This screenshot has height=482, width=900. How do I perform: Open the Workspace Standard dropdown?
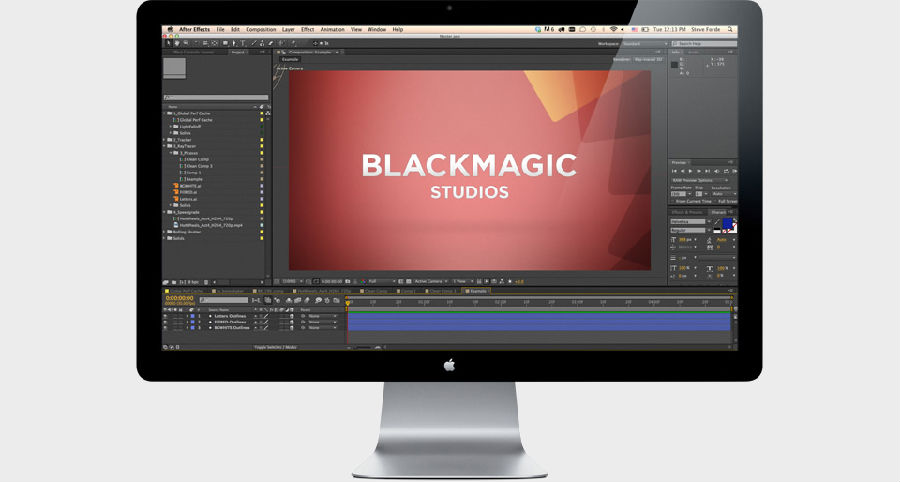click(646, 44)
